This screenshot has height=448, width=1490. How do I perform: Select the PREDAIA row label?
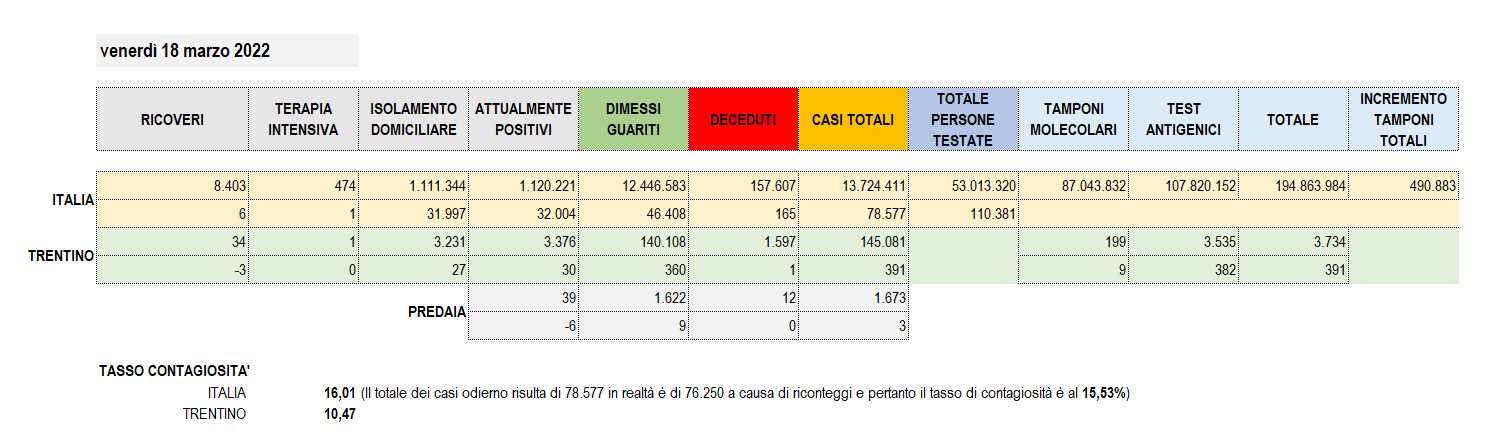(437, 312)
